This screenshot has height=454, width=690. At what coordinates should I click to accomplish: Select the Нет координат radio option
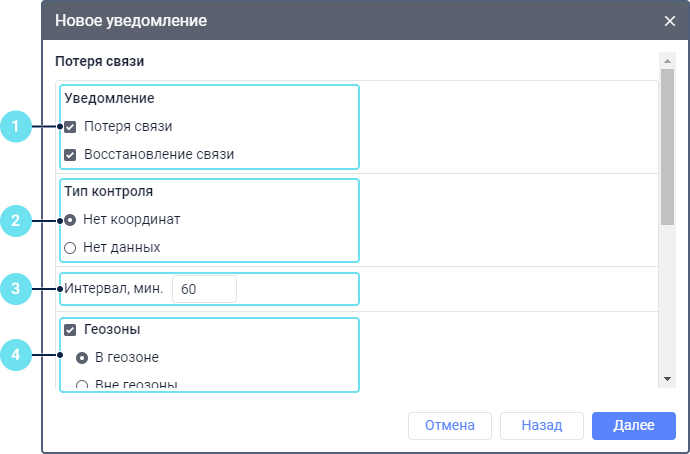coord(70,219)
